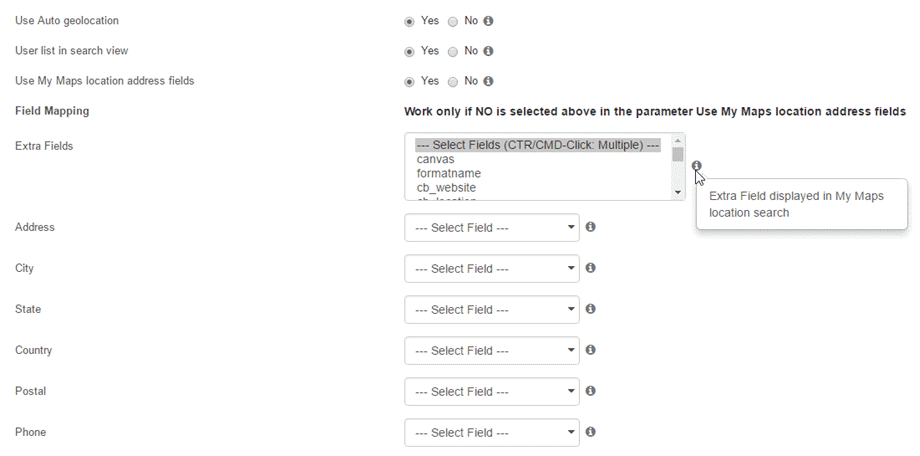Click the info icon beside Phone dropdown
The image size is (920, 456).
point(591,432)
